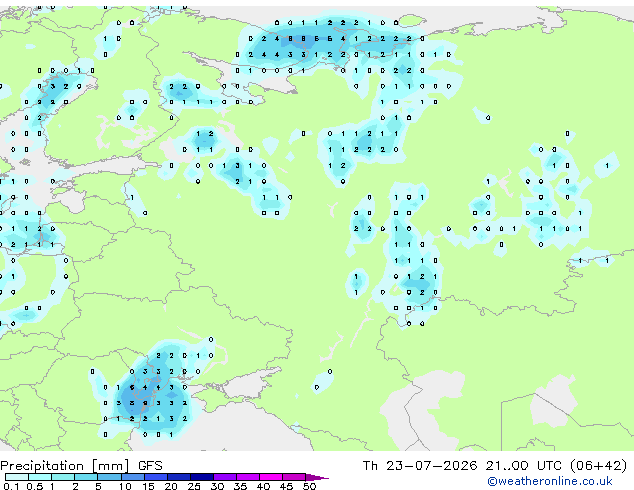Select the 2–5 mm legend color box
This screenshot has height=490, width=634.
click(x=86, y=477)
